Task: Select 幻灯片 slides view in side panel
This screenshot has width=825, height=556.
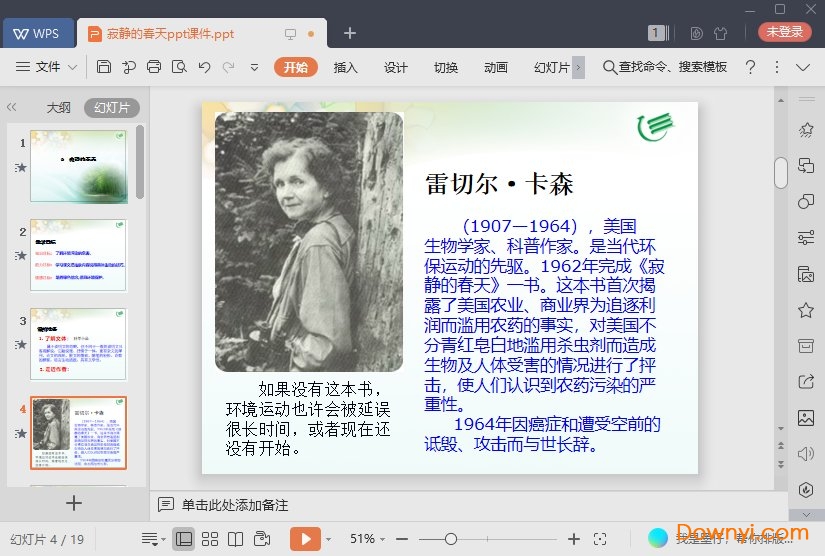Action: tap(111, 108)
